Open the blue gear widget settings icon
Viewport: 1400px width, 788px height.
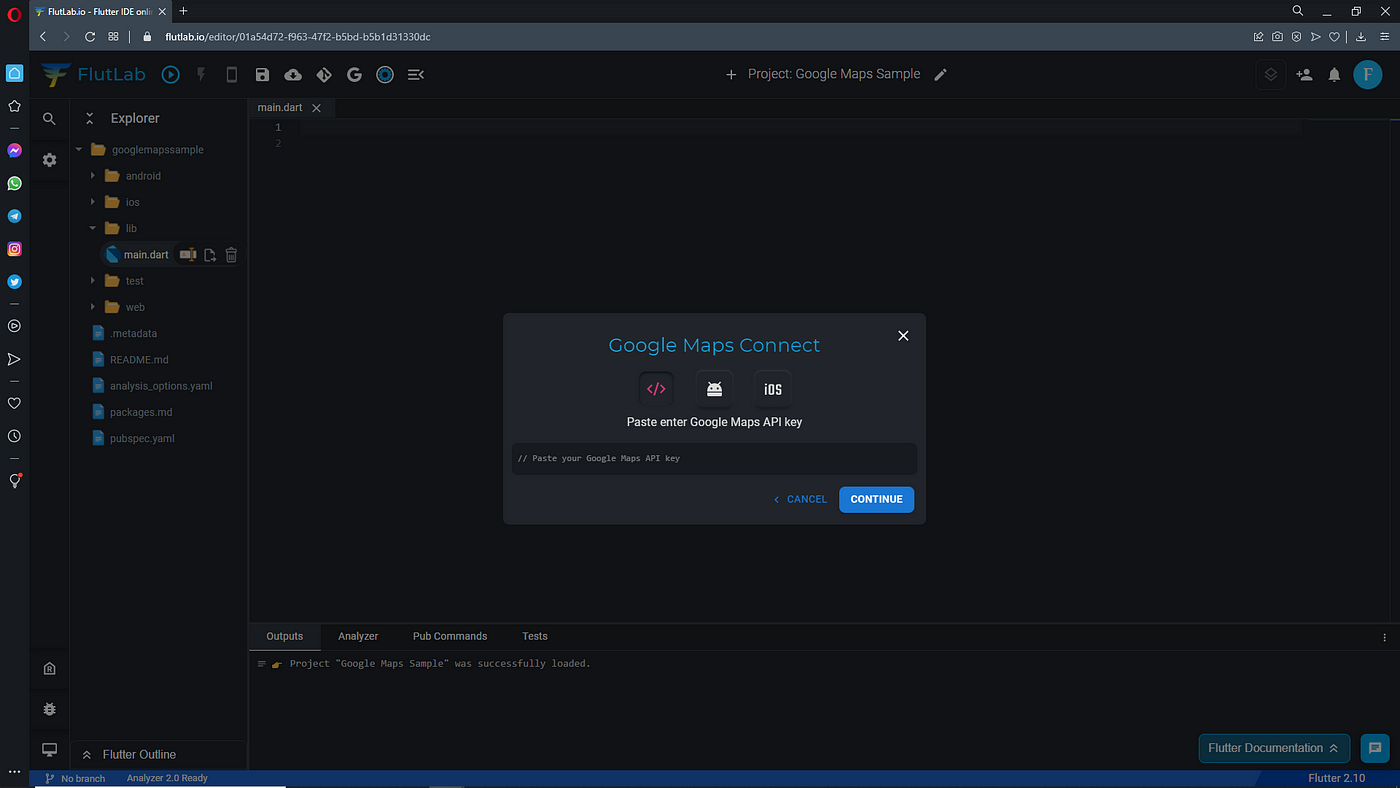pyautogui.click(x=385, y=74)
